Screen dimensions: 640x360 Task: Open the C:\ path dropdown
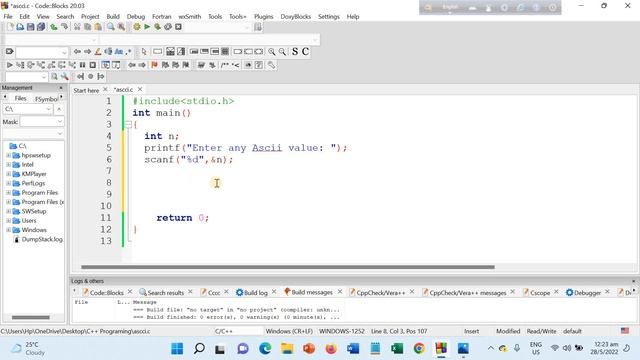pos(49,109)
